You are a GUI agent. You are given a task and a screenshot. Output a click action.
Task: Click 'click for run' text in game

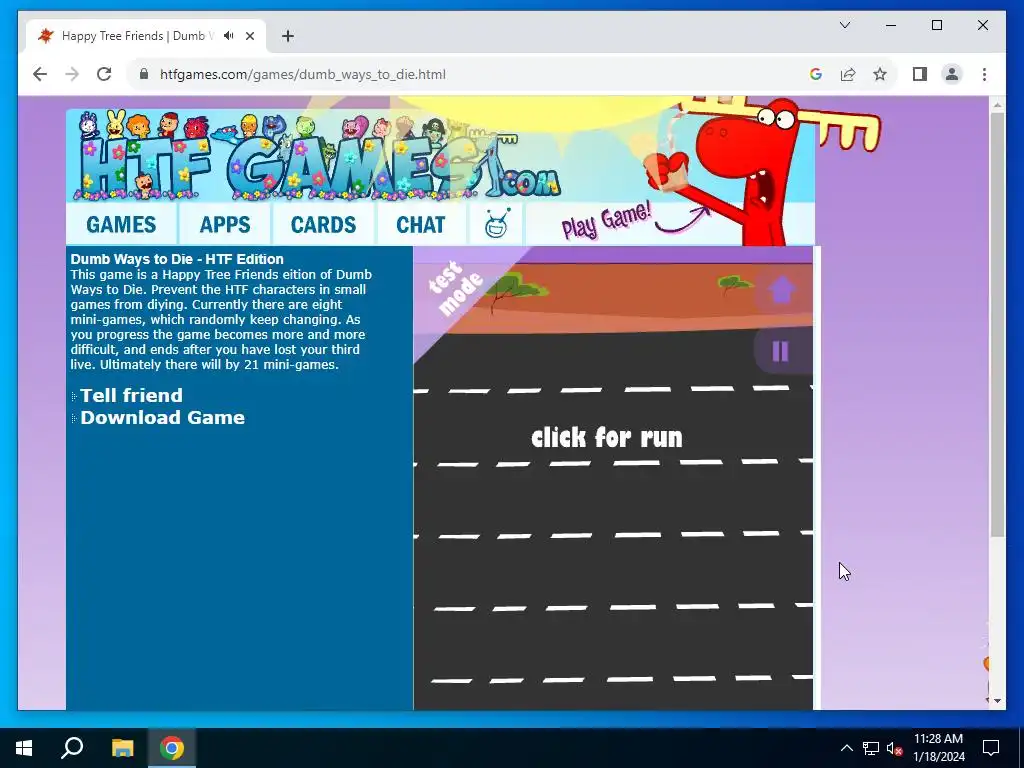point(607,438)
